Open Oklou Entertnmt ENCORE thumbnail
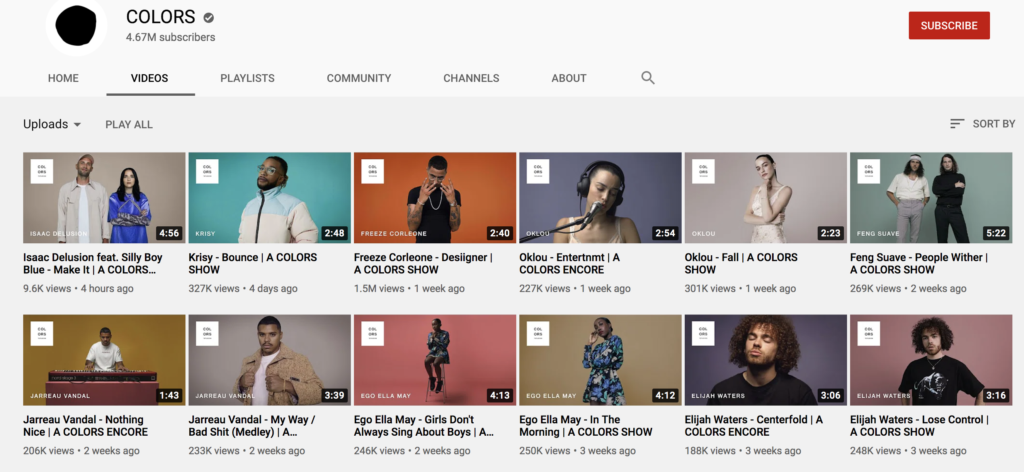This screenshot has width=1024, height=472. coord(600,198)
